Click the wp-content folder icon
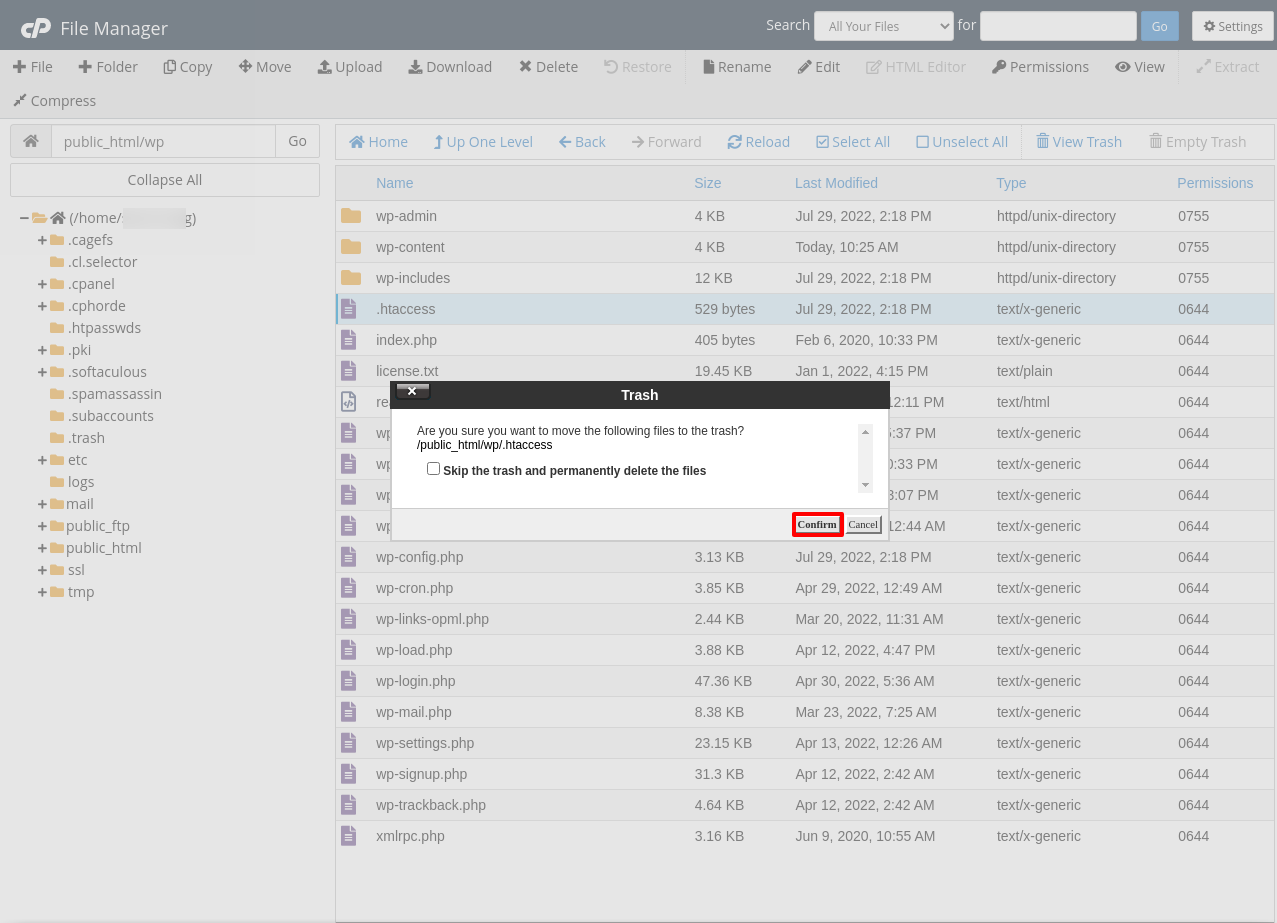Viewport: 1277px width, 923px height. [x=351, y=247]
